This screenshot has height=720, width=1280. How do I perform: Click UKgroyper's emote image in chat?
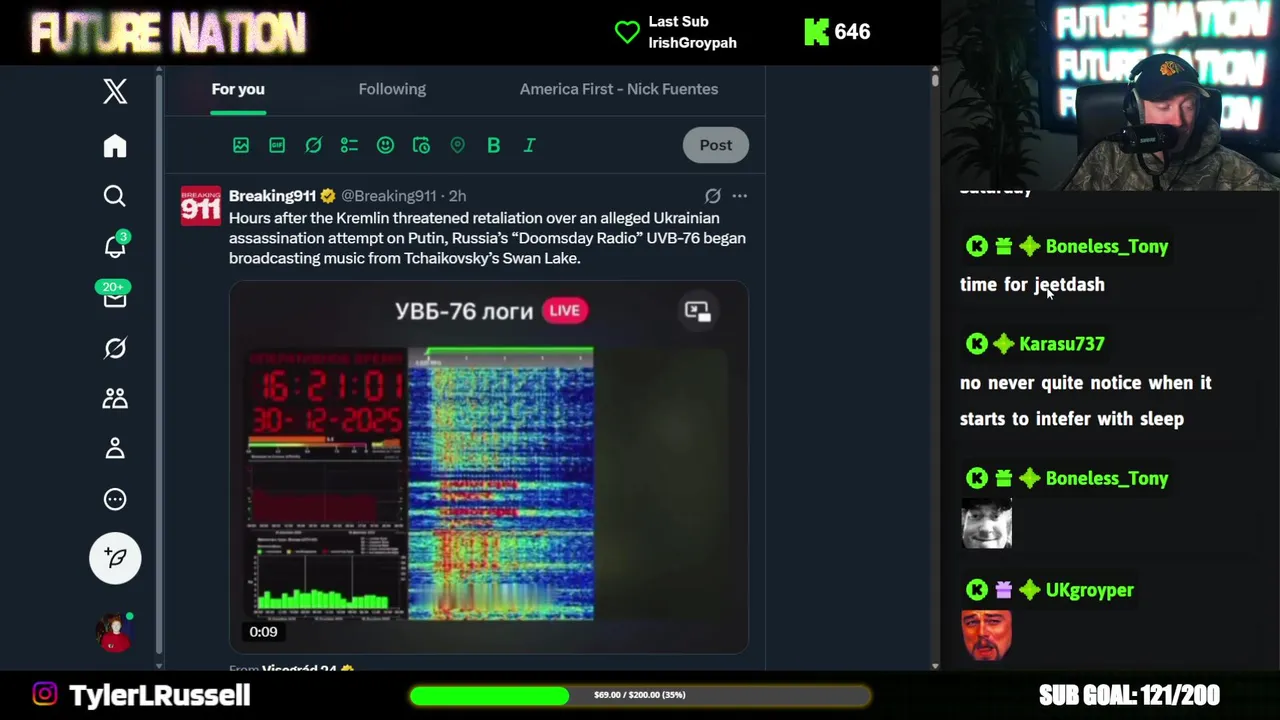point(986,635)
